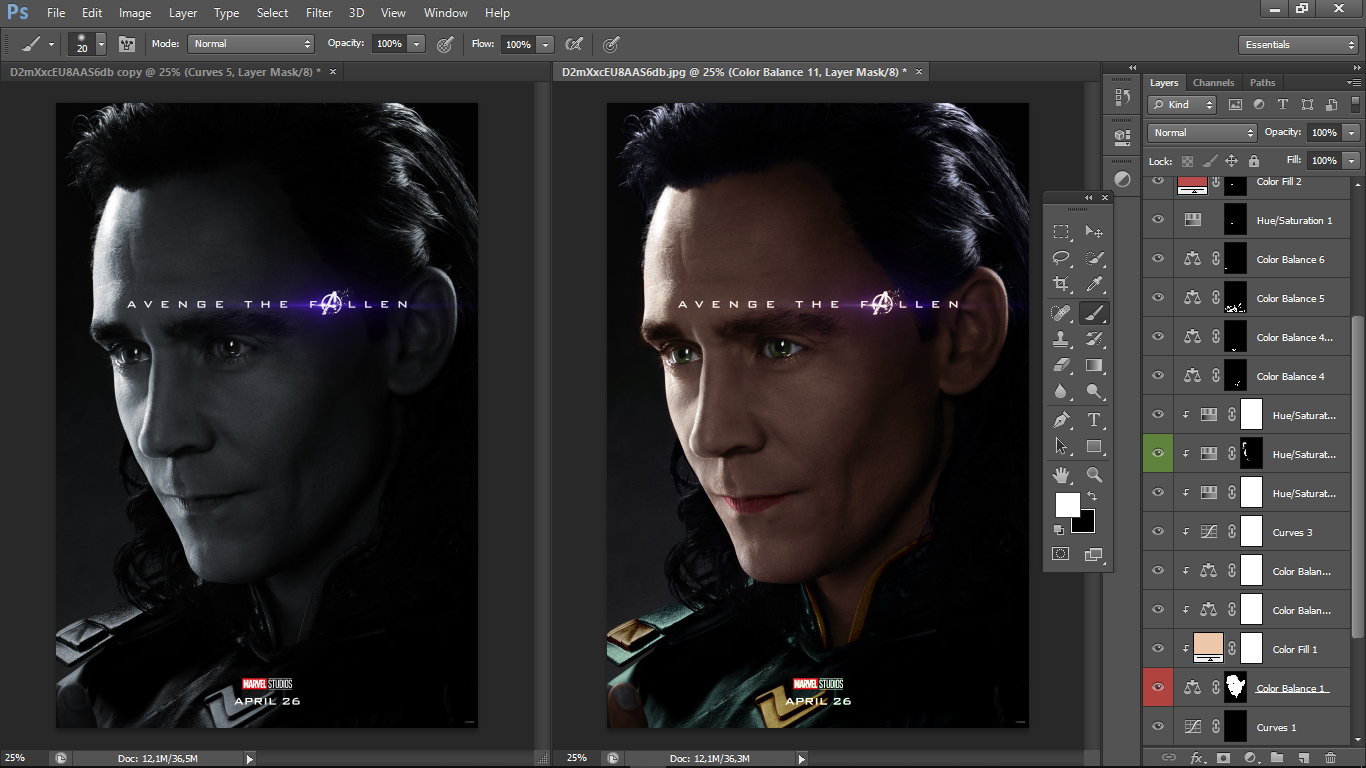The width and height of the screenshot is (1366, 768).
Task: Select the Blur tool
Action: pyautogui.click(x=1061, y=392)
